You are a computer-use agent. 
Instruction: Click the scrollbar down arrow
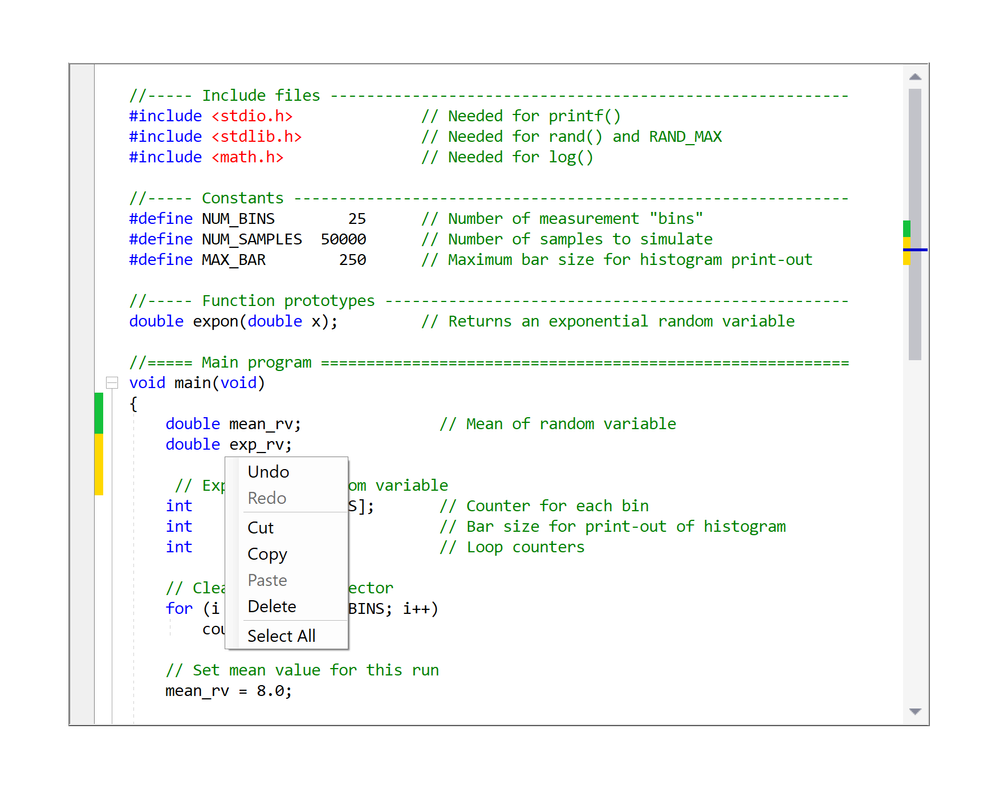coord(914,711)
